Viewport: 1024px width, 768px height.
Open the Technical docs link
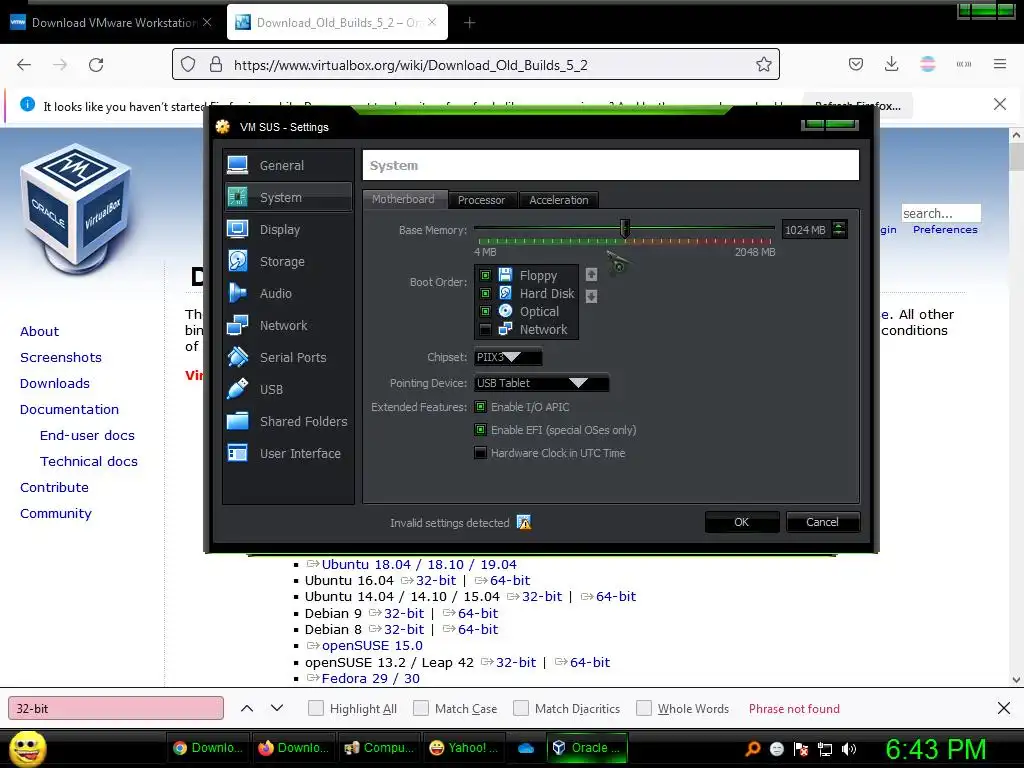(89, 461)
